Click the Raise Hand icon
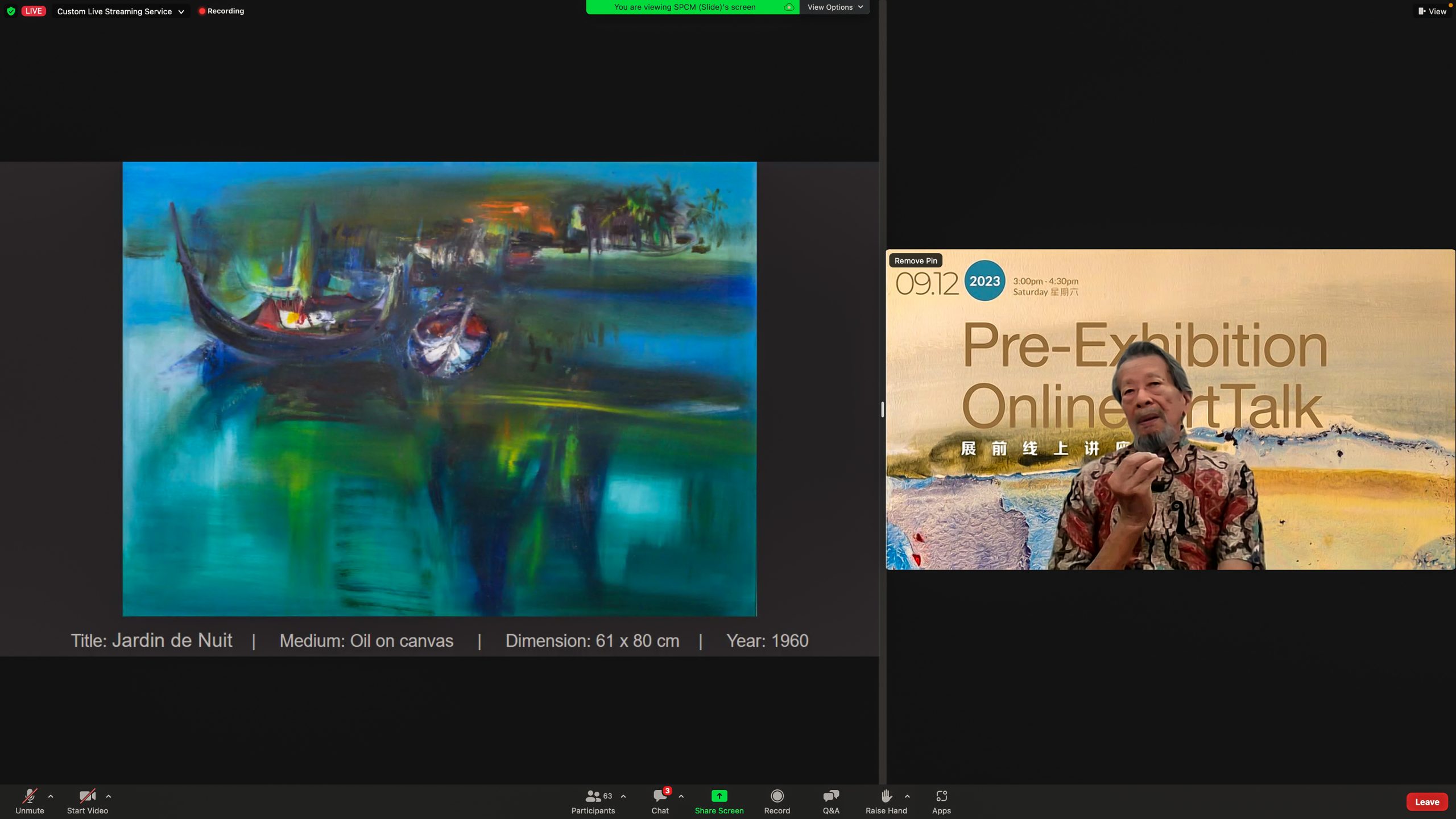This screenshot has width=1456, height=819. 886,796
